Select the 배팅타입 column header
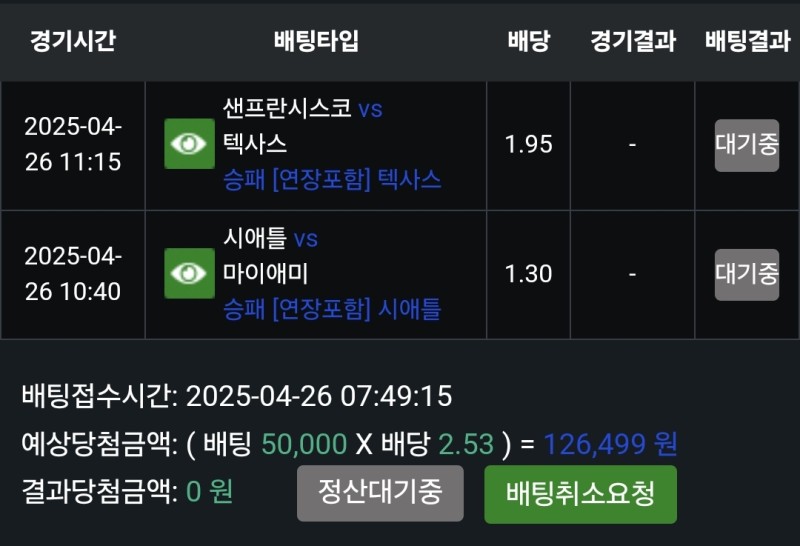This screenshot has width=800, height=546. coord(316,41)
